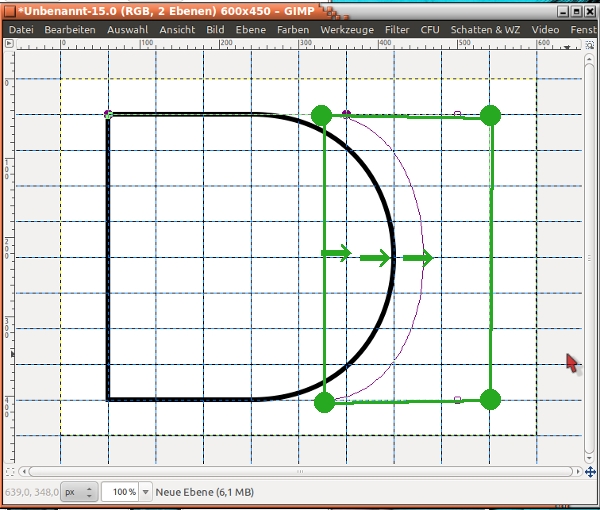Open the Bearbeiten menu
The width and height of the screenshot is (600, 510).
click(70, 30)
